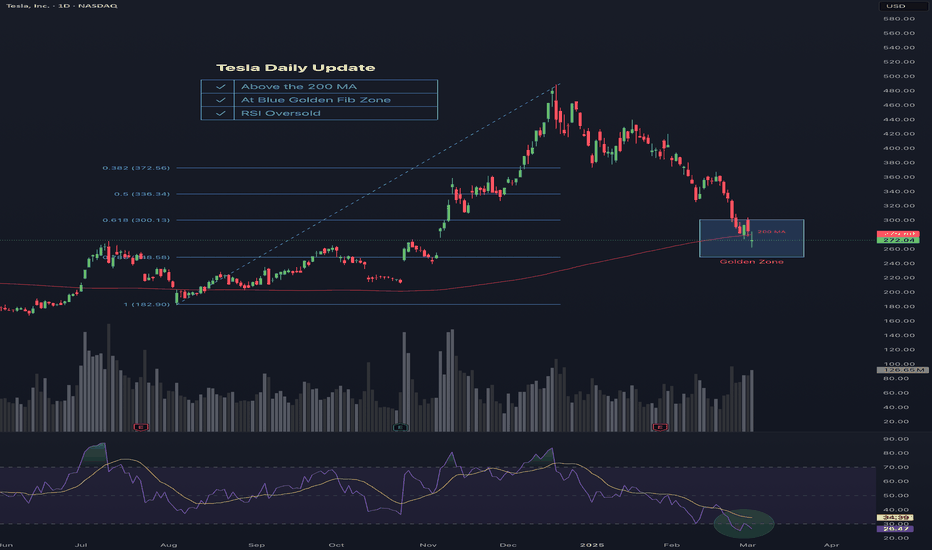Select the green oval highlighting oversold RSI
The image size is (932, 550).
point(744,523)
